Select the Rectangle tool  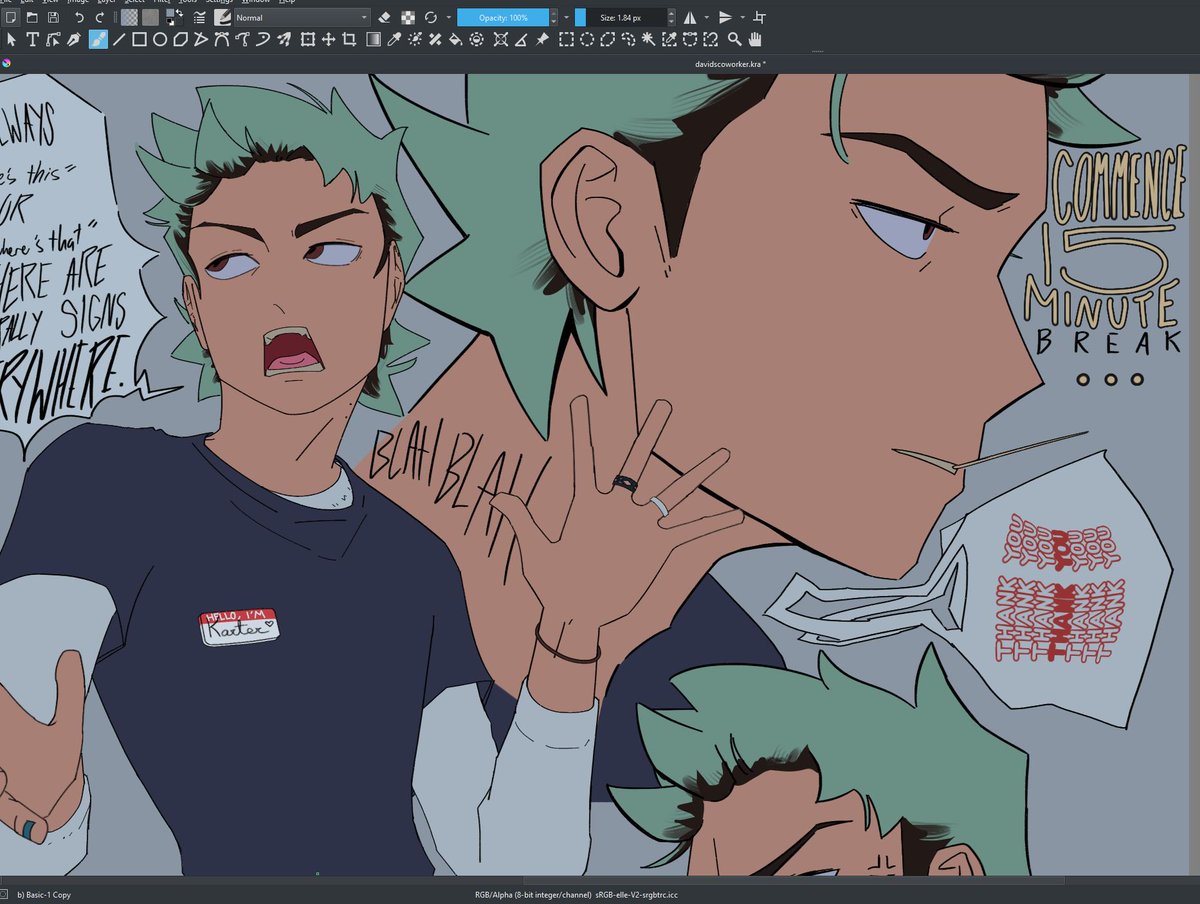[x=139, y=40]
